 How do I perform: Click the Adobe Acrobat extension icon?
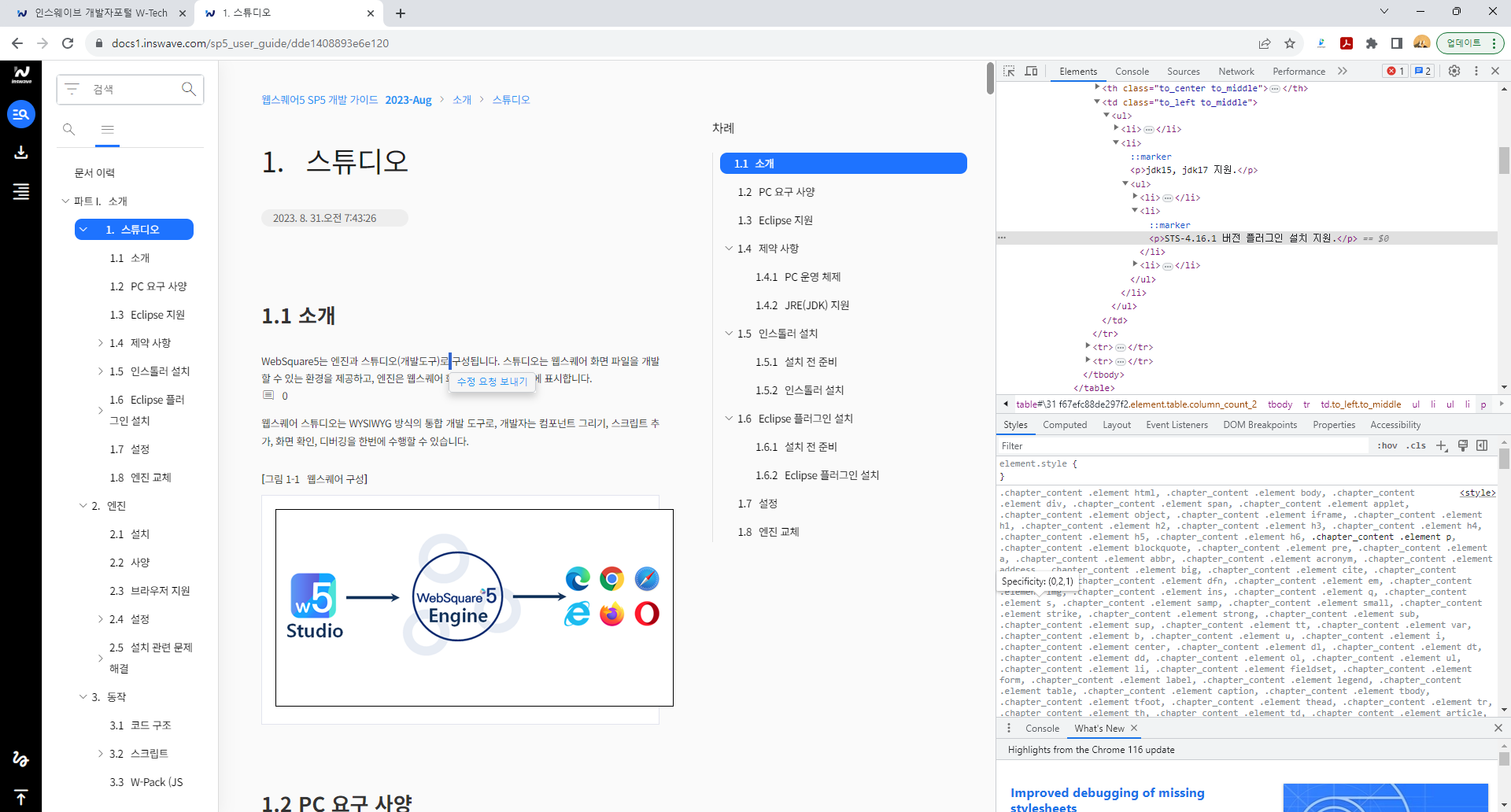[x=1347, y=43]
